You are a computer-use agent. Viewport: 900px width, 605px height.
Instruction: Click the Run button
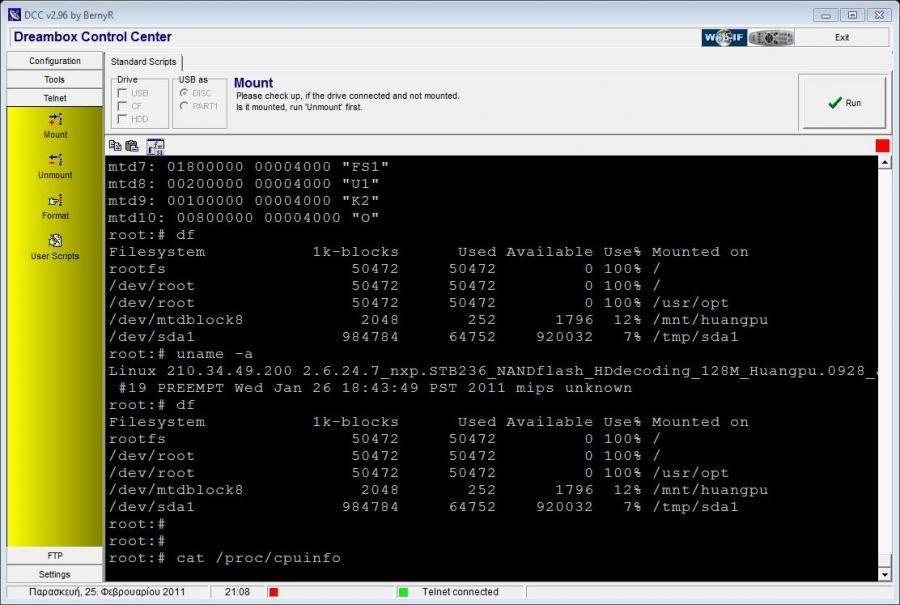tap(844, 103)
